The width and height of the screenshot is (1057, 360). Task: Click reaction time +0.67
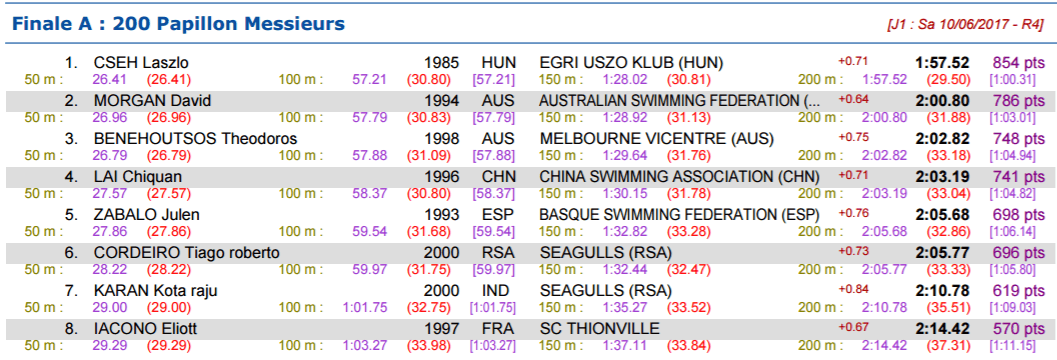coord(853,327)
